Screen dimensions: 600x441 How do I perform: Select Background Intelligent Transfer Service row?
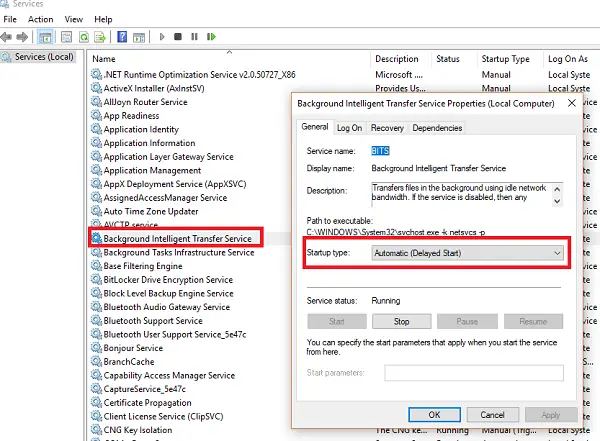tap(177, 239)
